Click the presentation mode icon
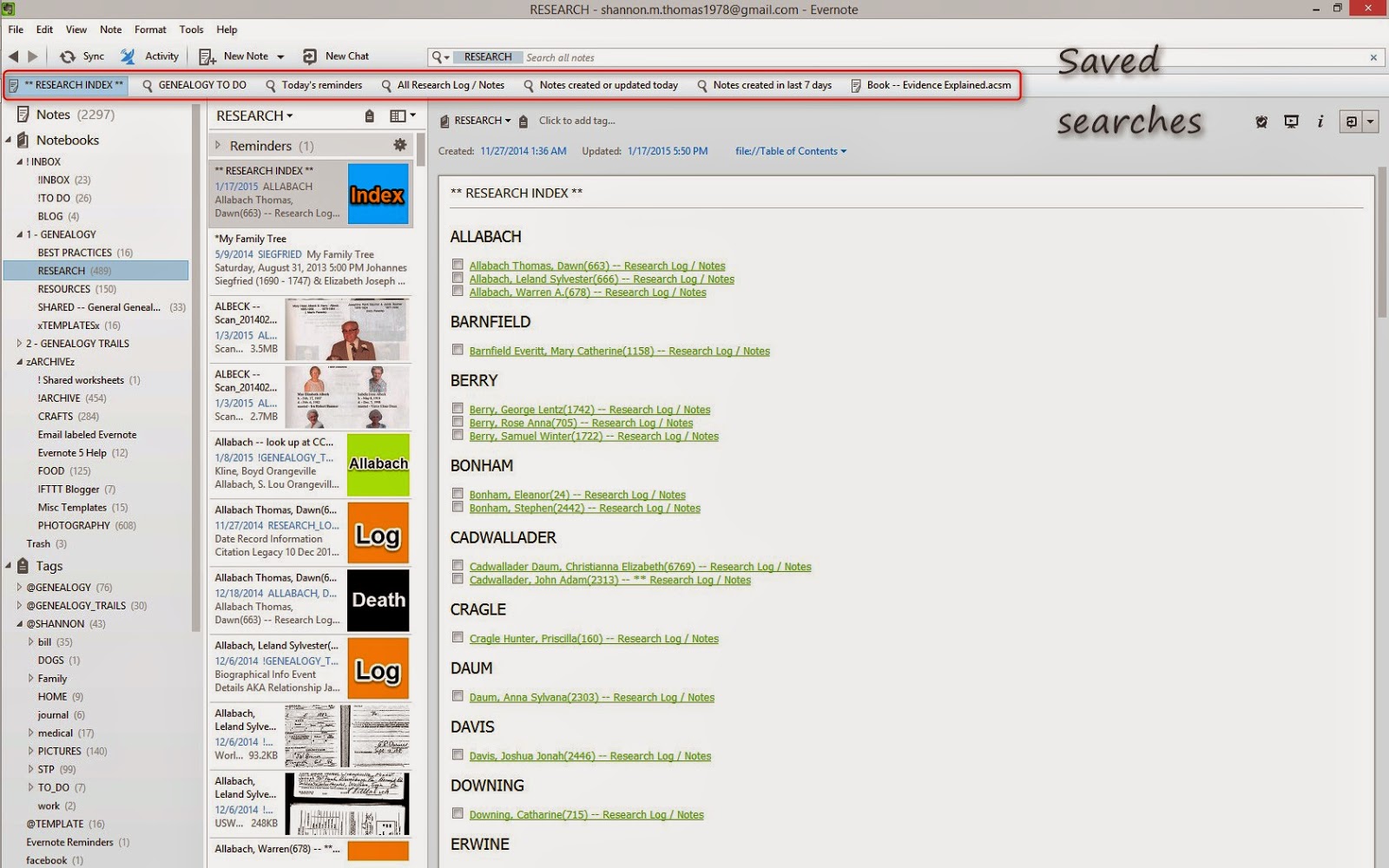The width and height of the screenshot is (1389, 868). (1291, 122)
